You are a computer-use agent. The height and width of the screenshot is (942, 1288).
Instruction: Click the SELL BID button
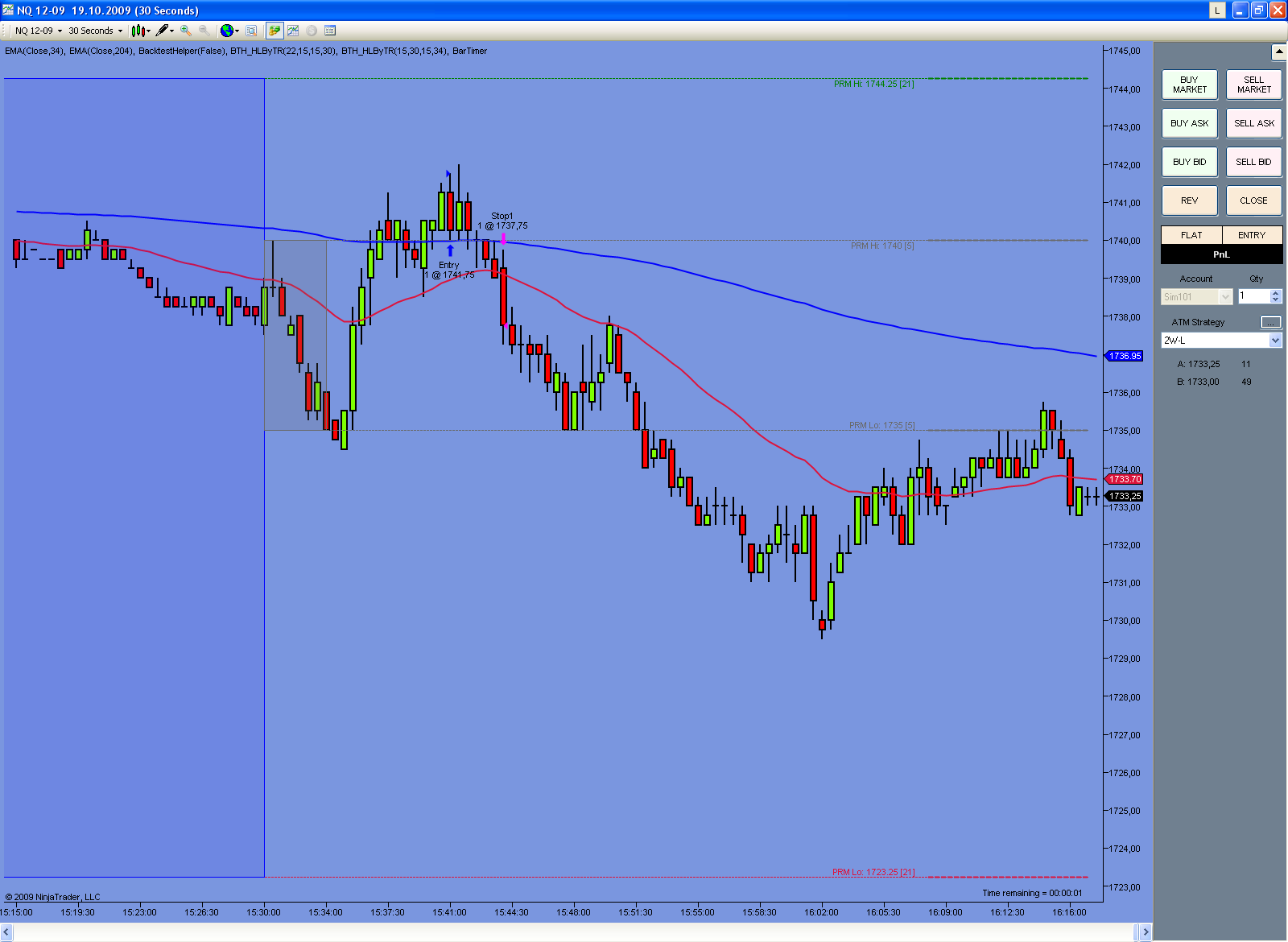tap(1254, 162)
